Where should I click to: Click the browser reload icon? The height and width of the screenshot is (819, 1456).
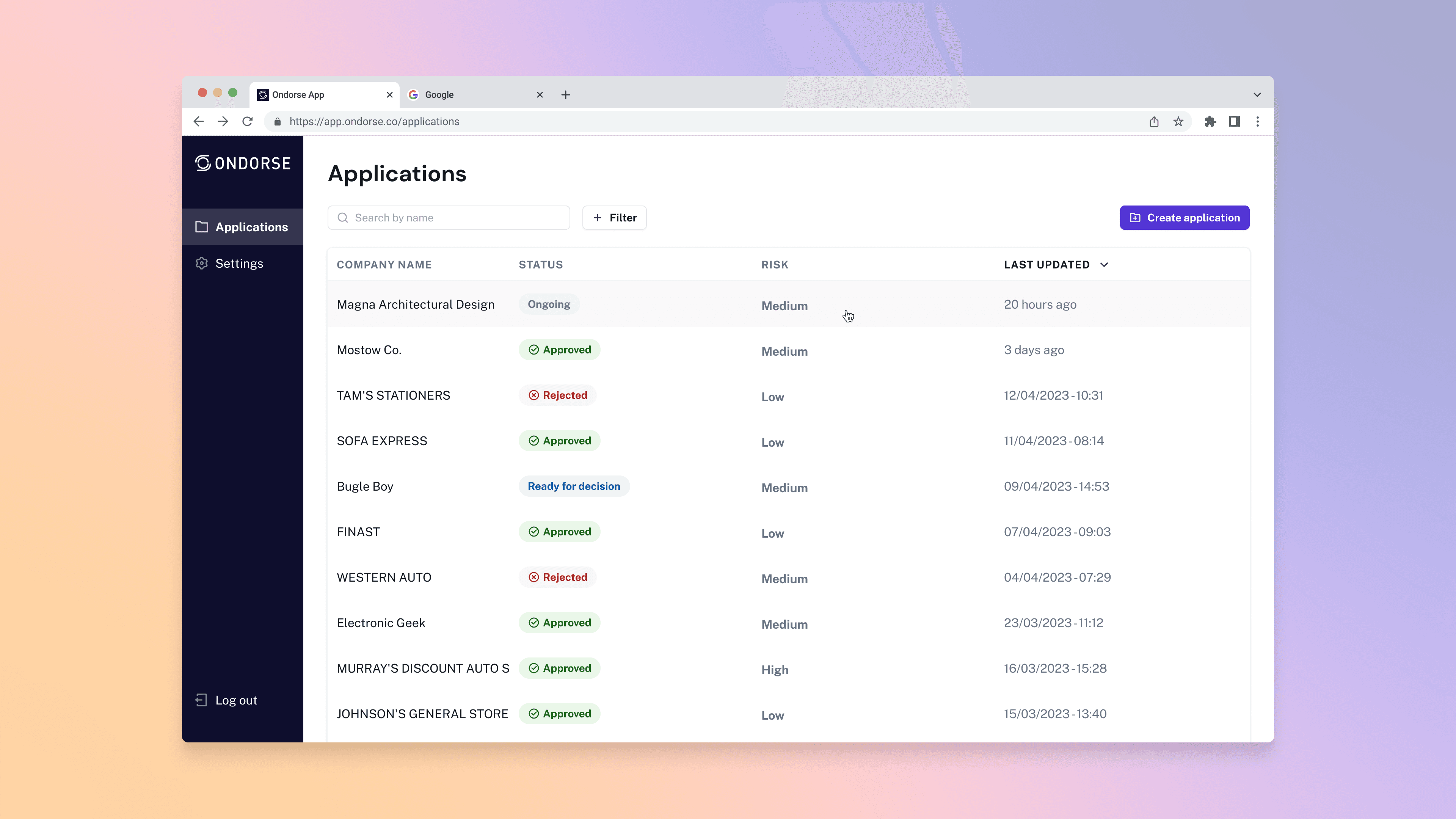248,121
